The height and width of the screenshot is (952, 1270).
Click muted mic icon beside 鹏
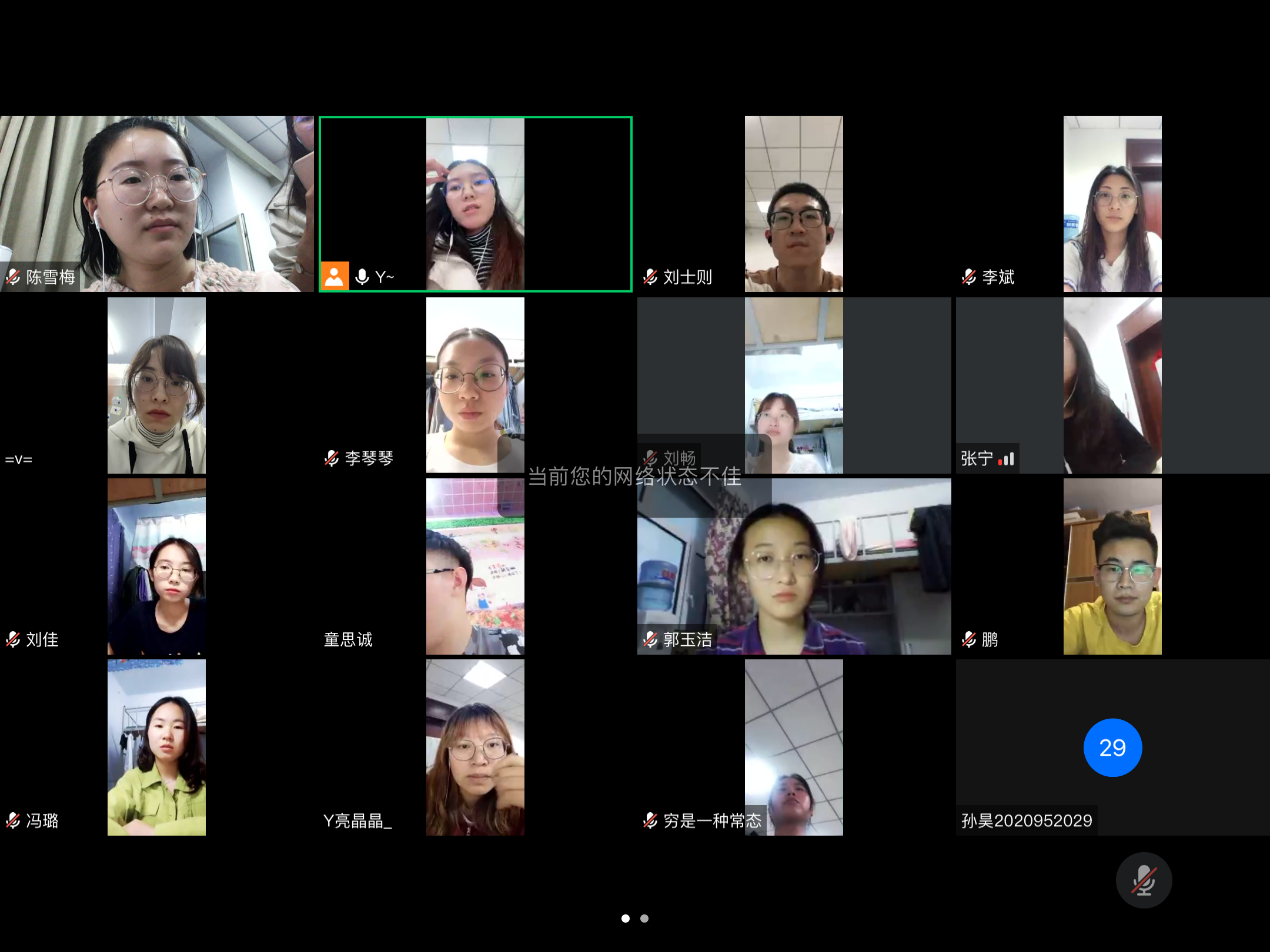tap(969, 639)
